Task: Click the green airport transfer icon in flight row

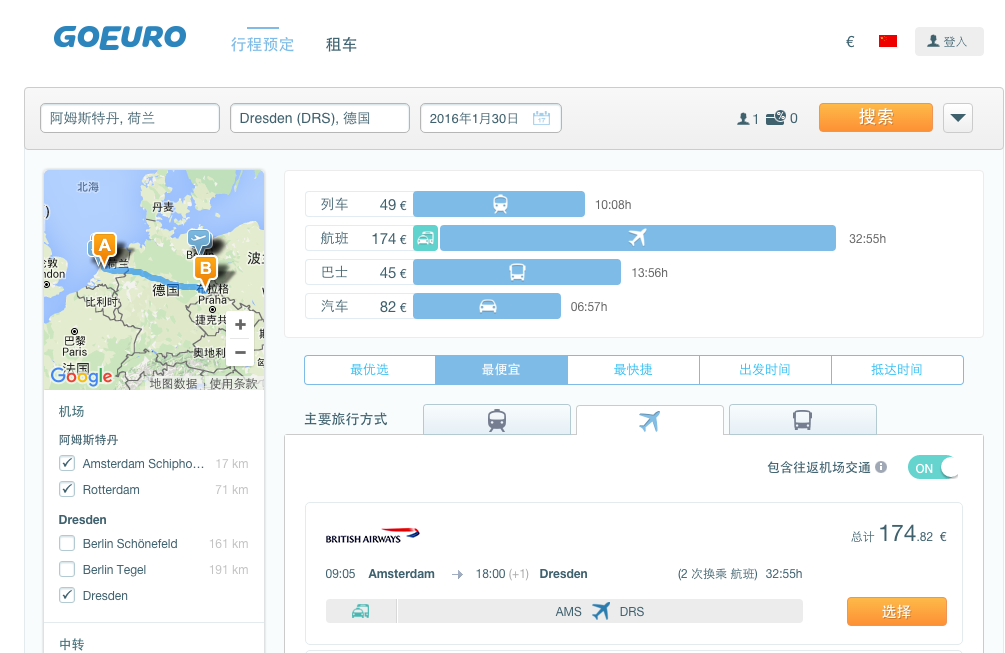Action: (x=426, y=238)
